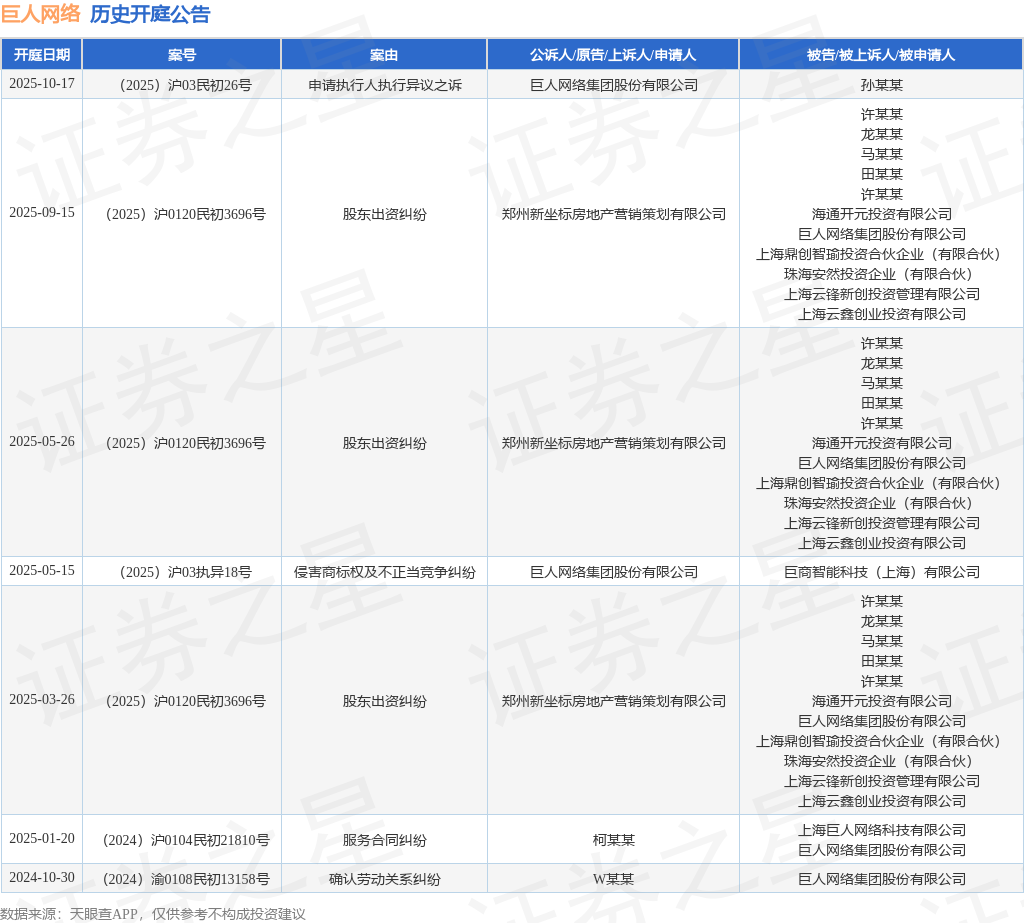Click 沪0120民初3696号 in the 2025-03-26 row
Screen dimensions: 1024x923
coord(210,701)
